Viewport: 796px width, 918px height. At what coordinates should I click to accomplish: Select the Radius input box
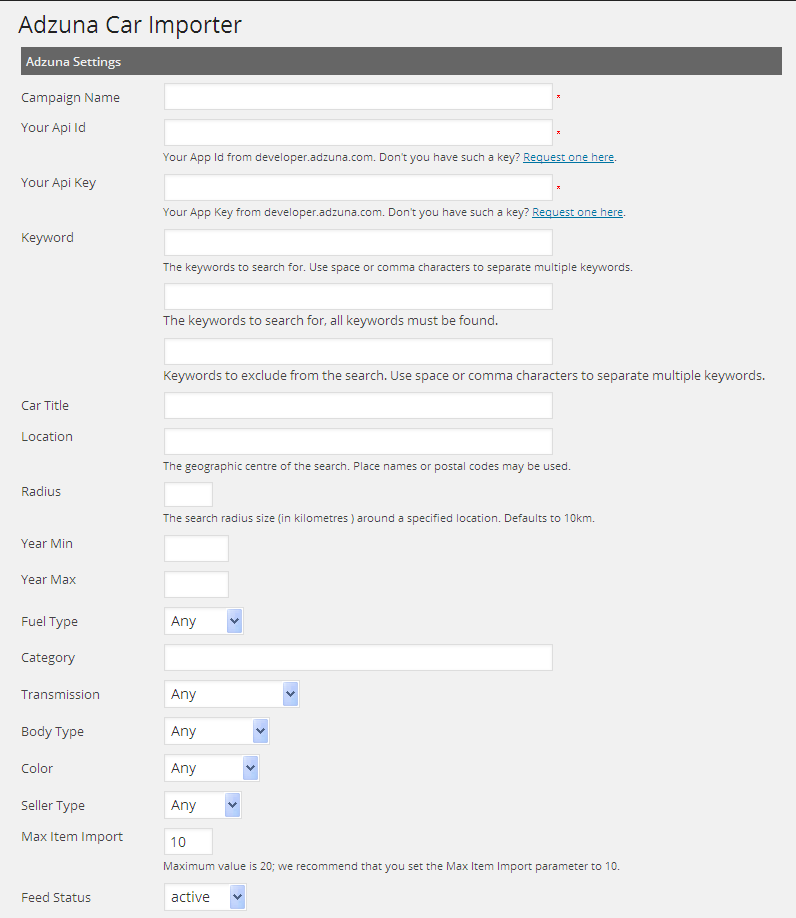point(188,495)
